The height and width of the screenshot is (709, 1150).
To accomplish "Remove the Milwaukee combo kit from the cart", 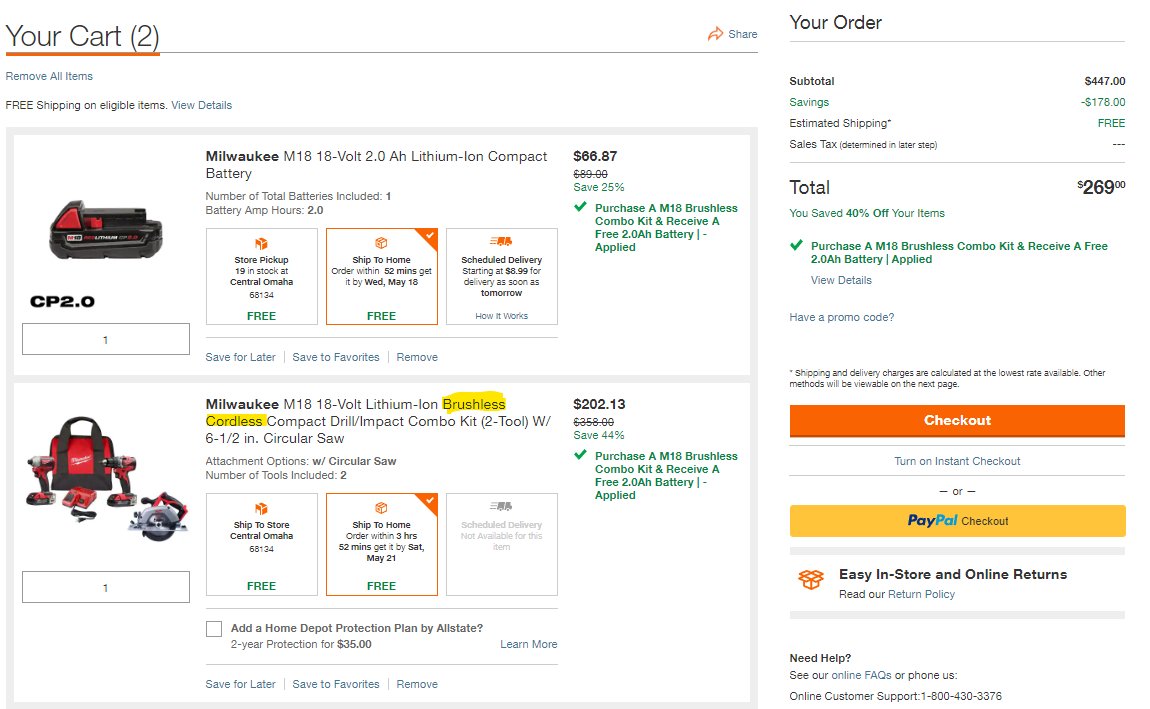I will [x=417, y=684].
